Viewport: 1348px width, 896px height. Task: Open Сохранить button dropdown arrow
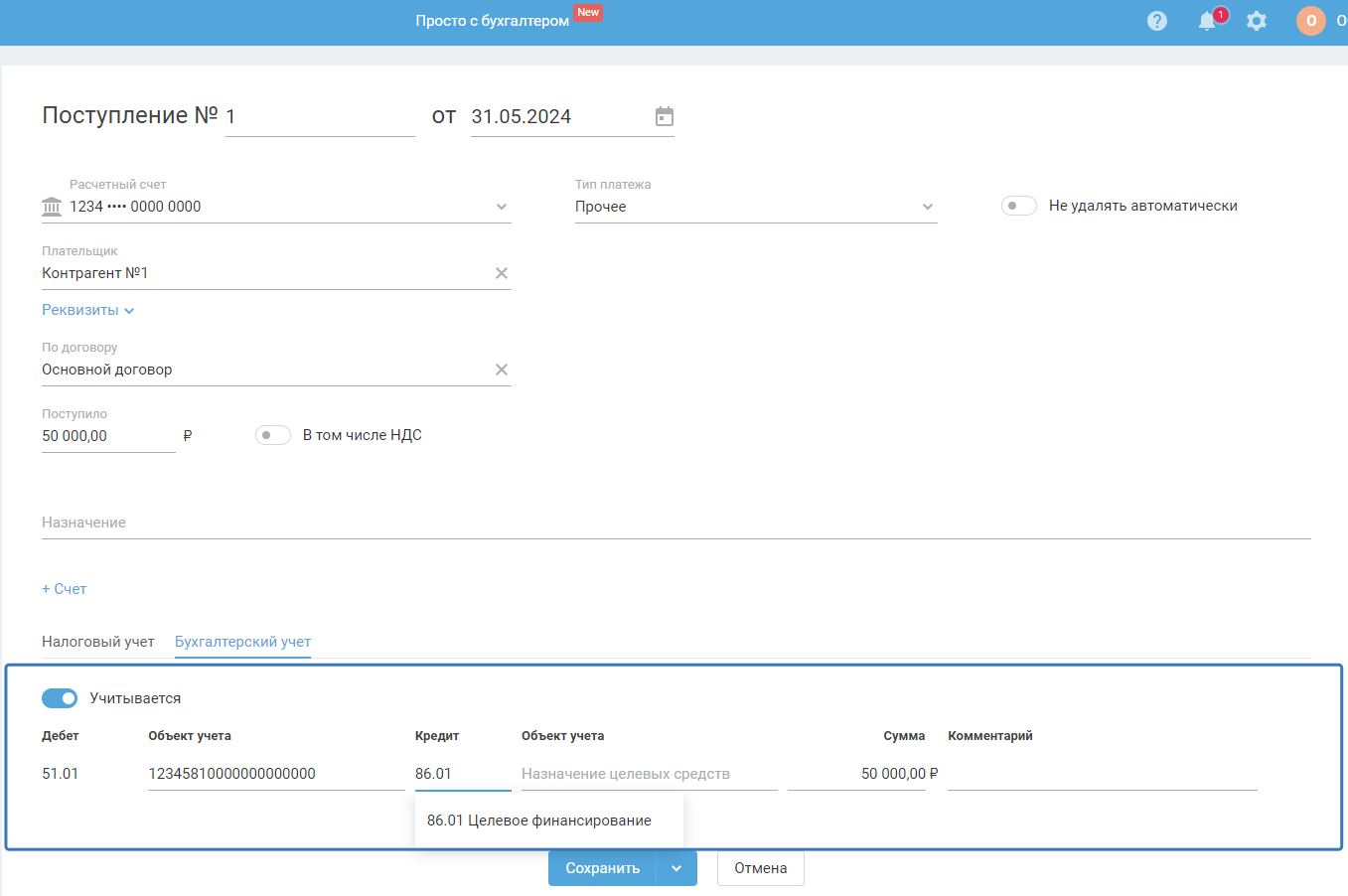(x=676, y=868)
